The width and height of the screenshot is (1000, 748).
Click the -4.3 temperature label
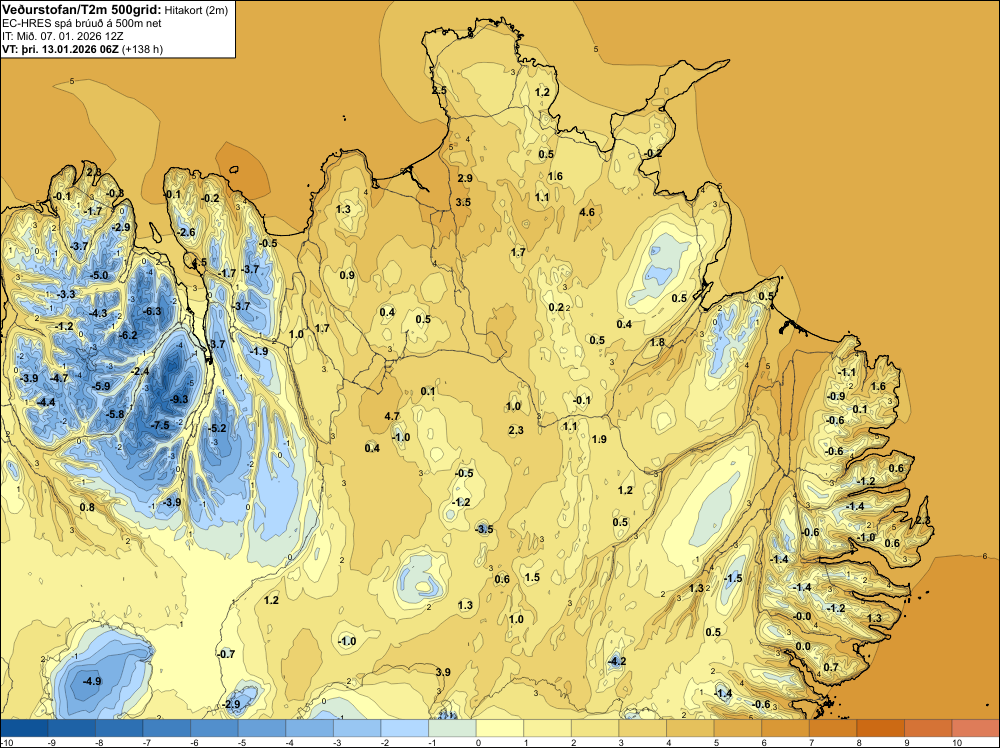[98, 313]
